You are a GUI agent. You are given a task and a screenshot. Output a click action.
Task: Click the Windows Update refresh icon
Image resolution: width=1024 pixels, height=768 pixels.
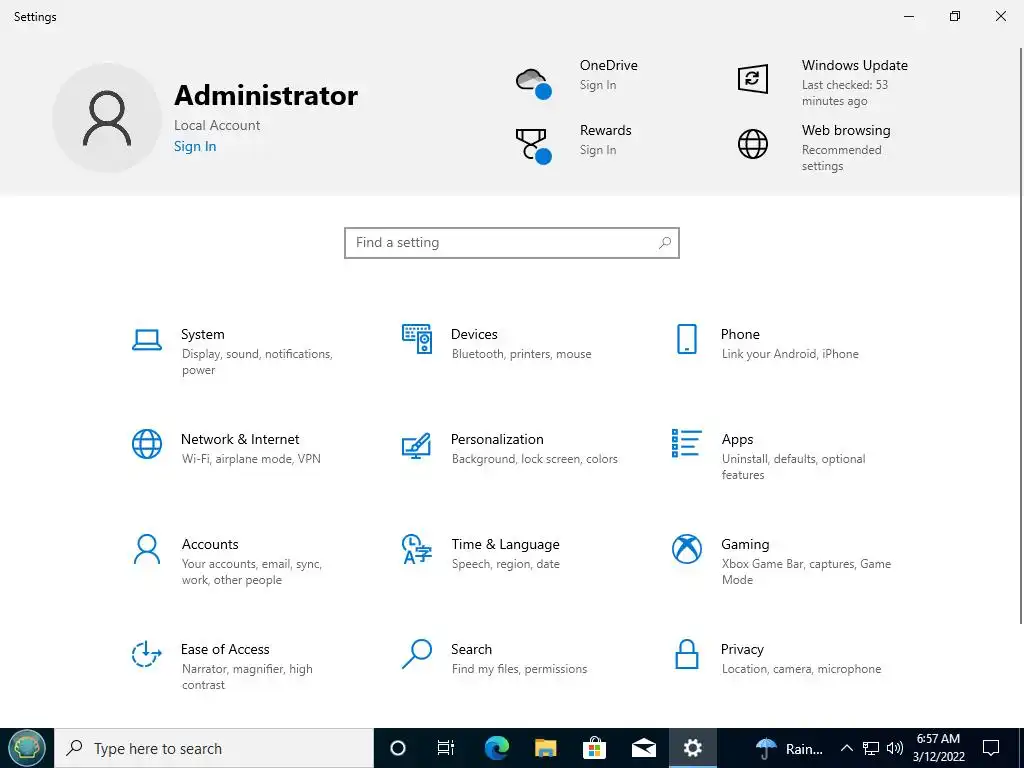point(752,79)
